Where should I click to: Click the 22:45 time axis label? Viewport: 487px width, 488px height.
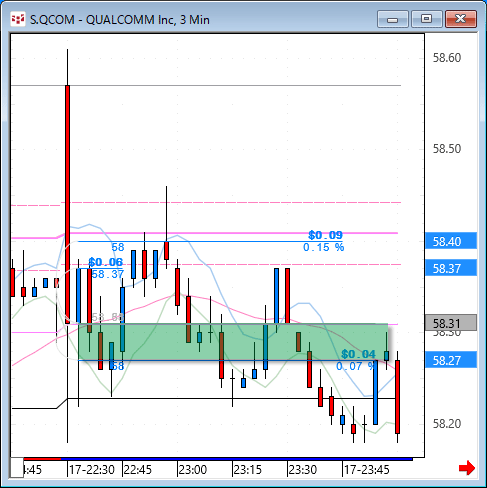click(x=138, y=470)
